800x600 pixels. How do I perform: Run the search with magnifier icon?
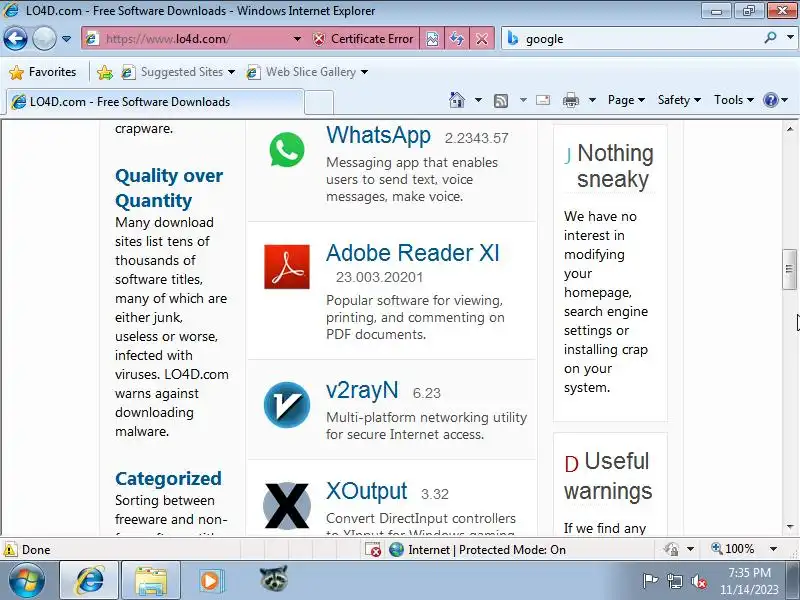tap(770, 37)
